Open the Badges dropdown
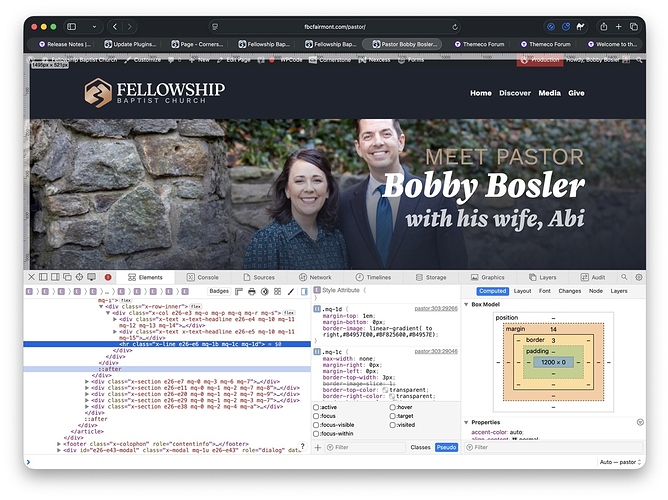 point(219,291)
